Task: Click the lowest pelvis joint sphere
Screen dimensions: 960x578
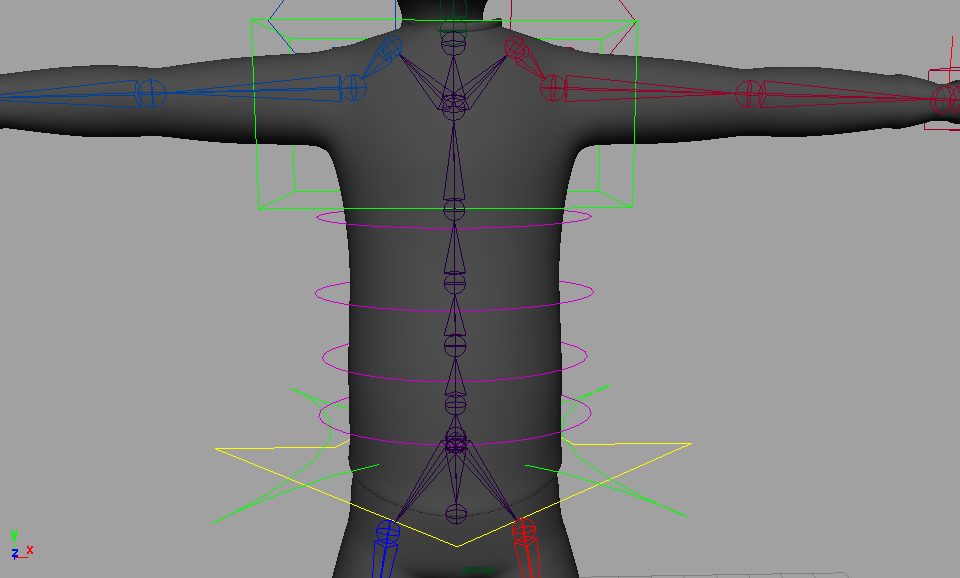Action: pos(454,515)
